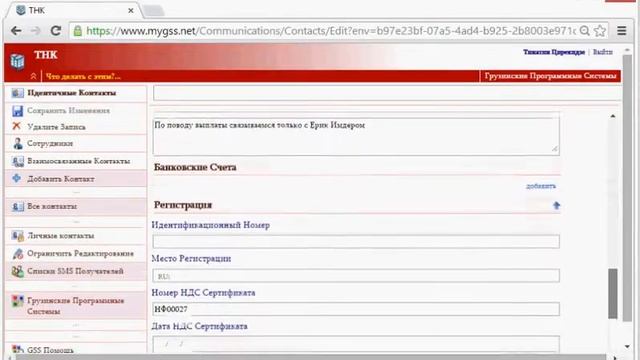Click the Идентичные Контакты icon
The image size is (640, 360).
pos(17,93)
